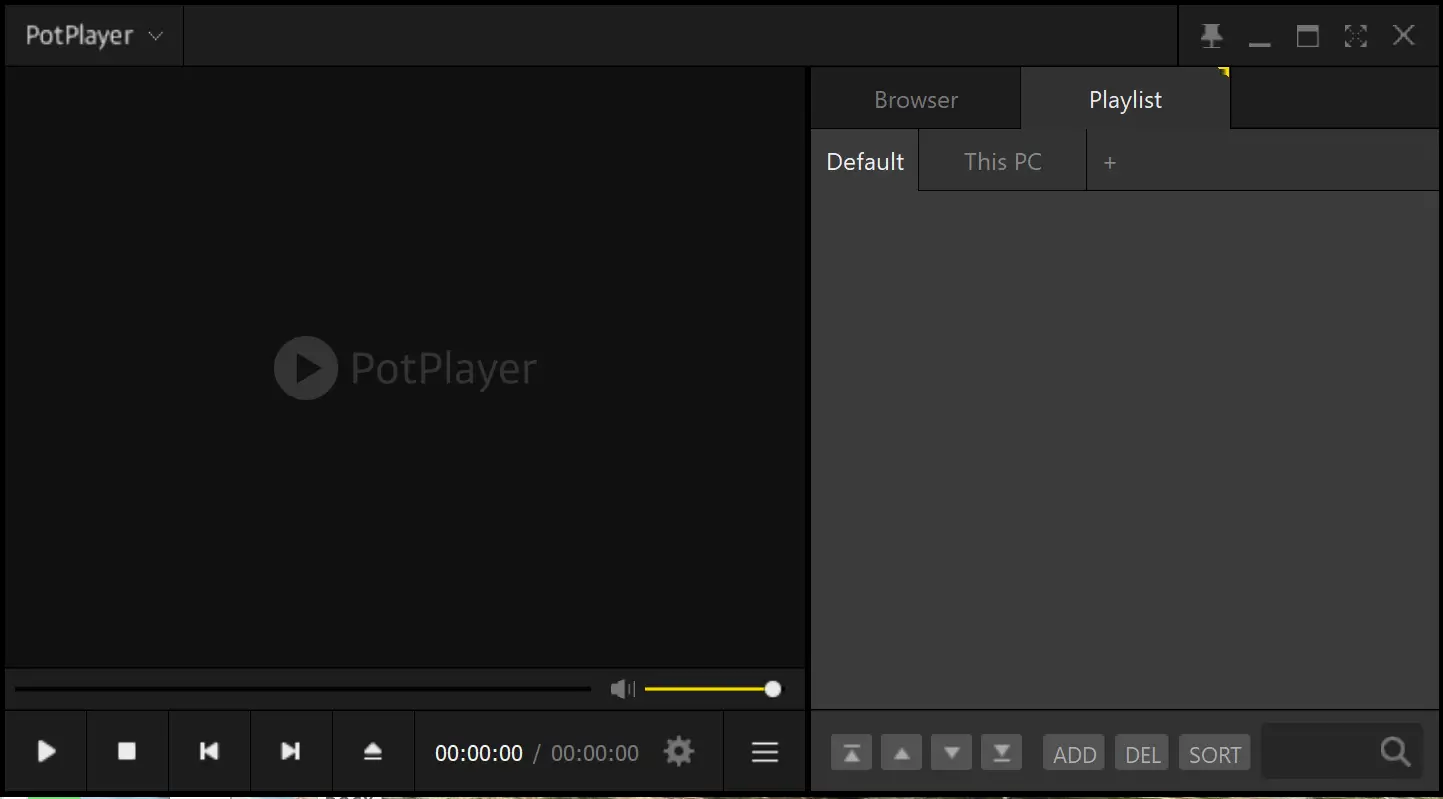This screenshot has height=799, width=1443.
Task: Open the control menu via hamburger icon
Action: tap(763, 751)
